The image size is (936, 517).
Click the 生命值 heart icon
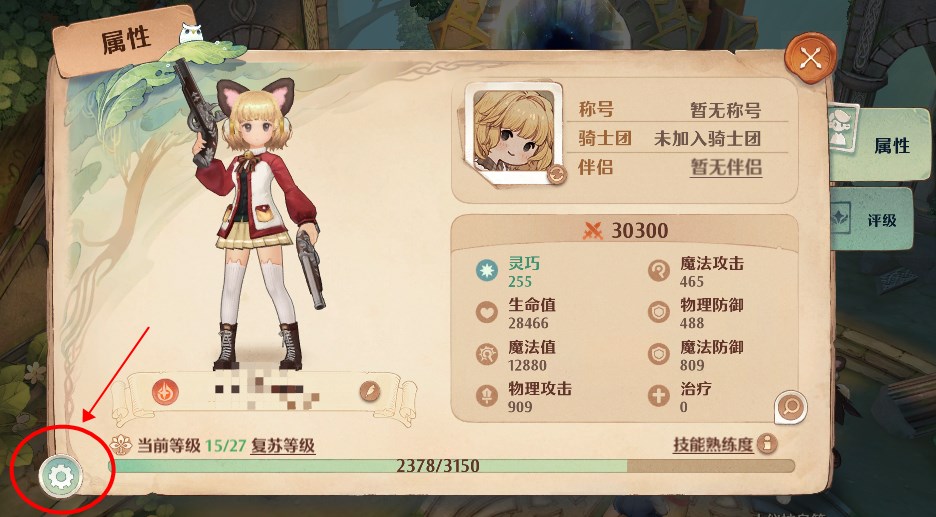click(x=487, y=312)
